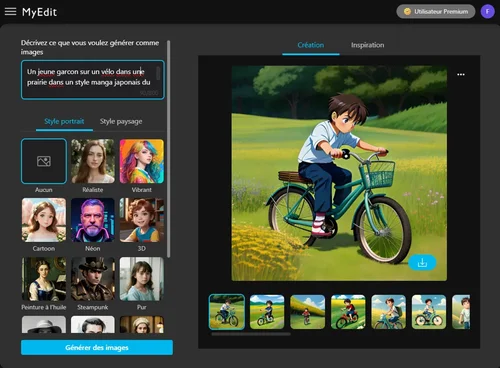Viewport: 500px width, 368px height.
Task: Click the 'Décrivez ce que vous voulez générer' label
Action: [90, 47]
